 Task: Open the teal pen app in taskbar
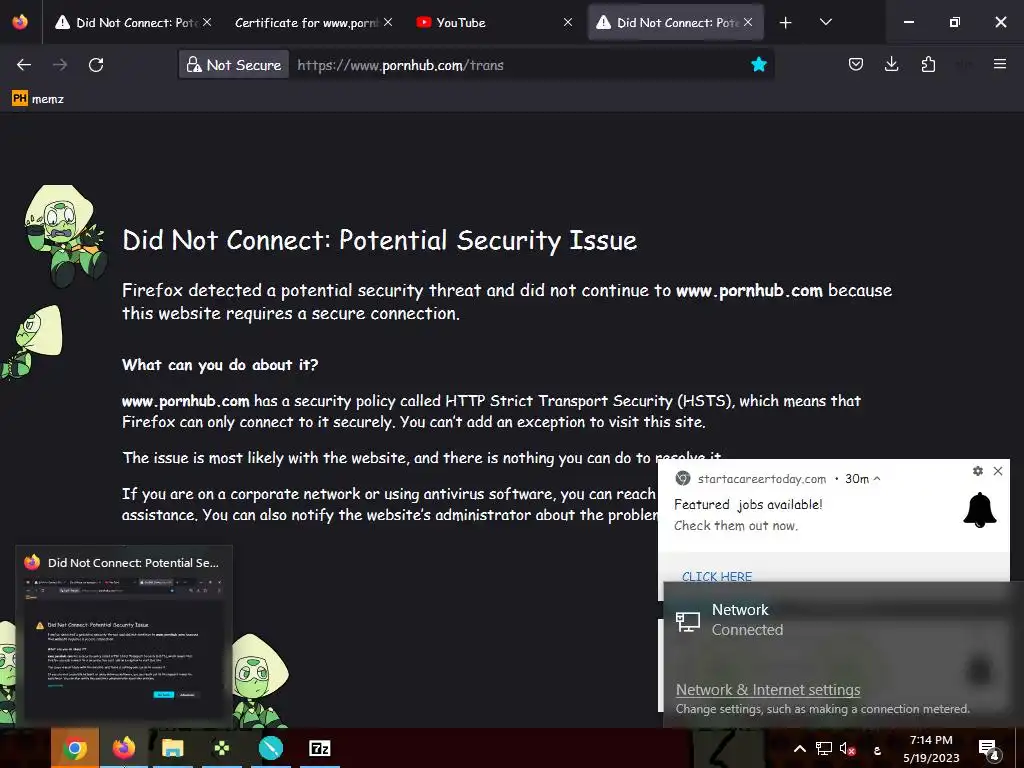(270, 748)
